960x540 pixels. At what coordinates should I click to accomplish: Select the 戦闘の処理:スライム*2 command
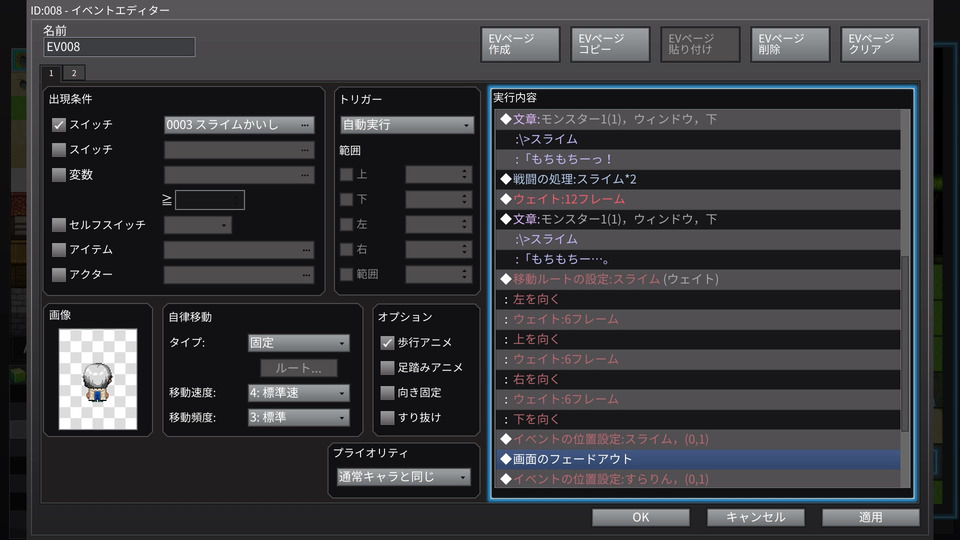(698, 179)
